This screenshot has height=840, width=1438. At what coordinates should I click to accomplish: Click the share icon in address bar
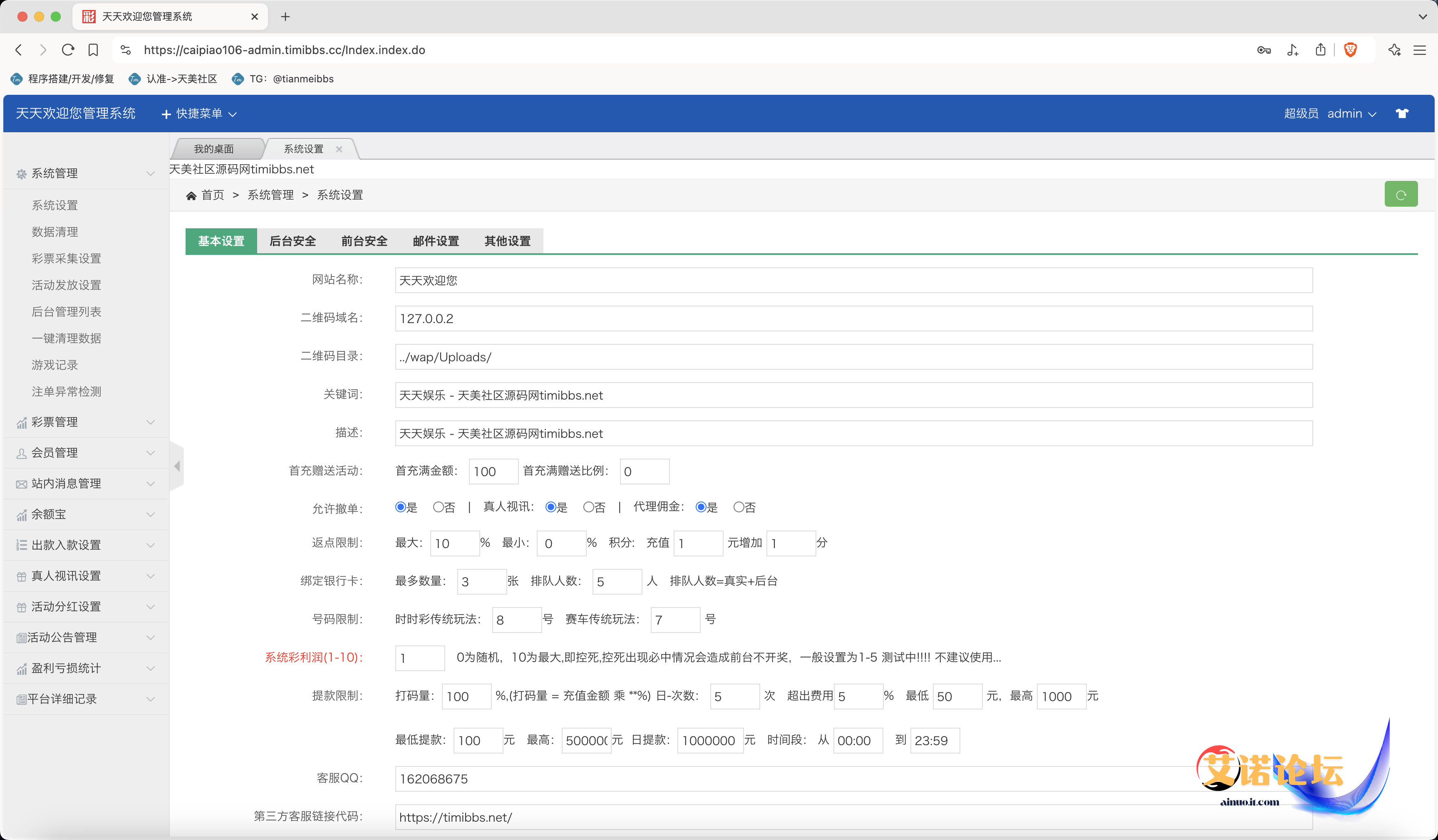pyautogui.click(x=1320, y=49)
